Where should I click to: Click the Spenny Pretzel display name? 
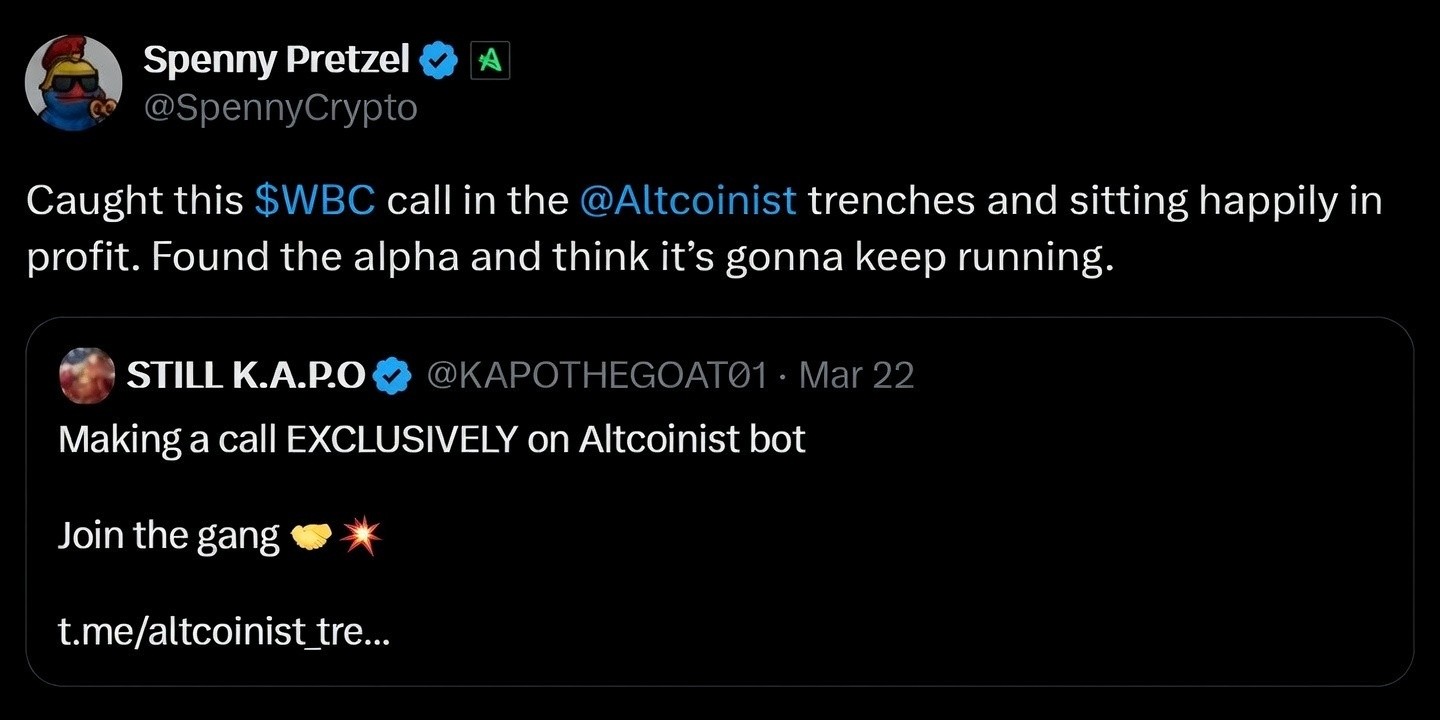click(x=277, y=58)
